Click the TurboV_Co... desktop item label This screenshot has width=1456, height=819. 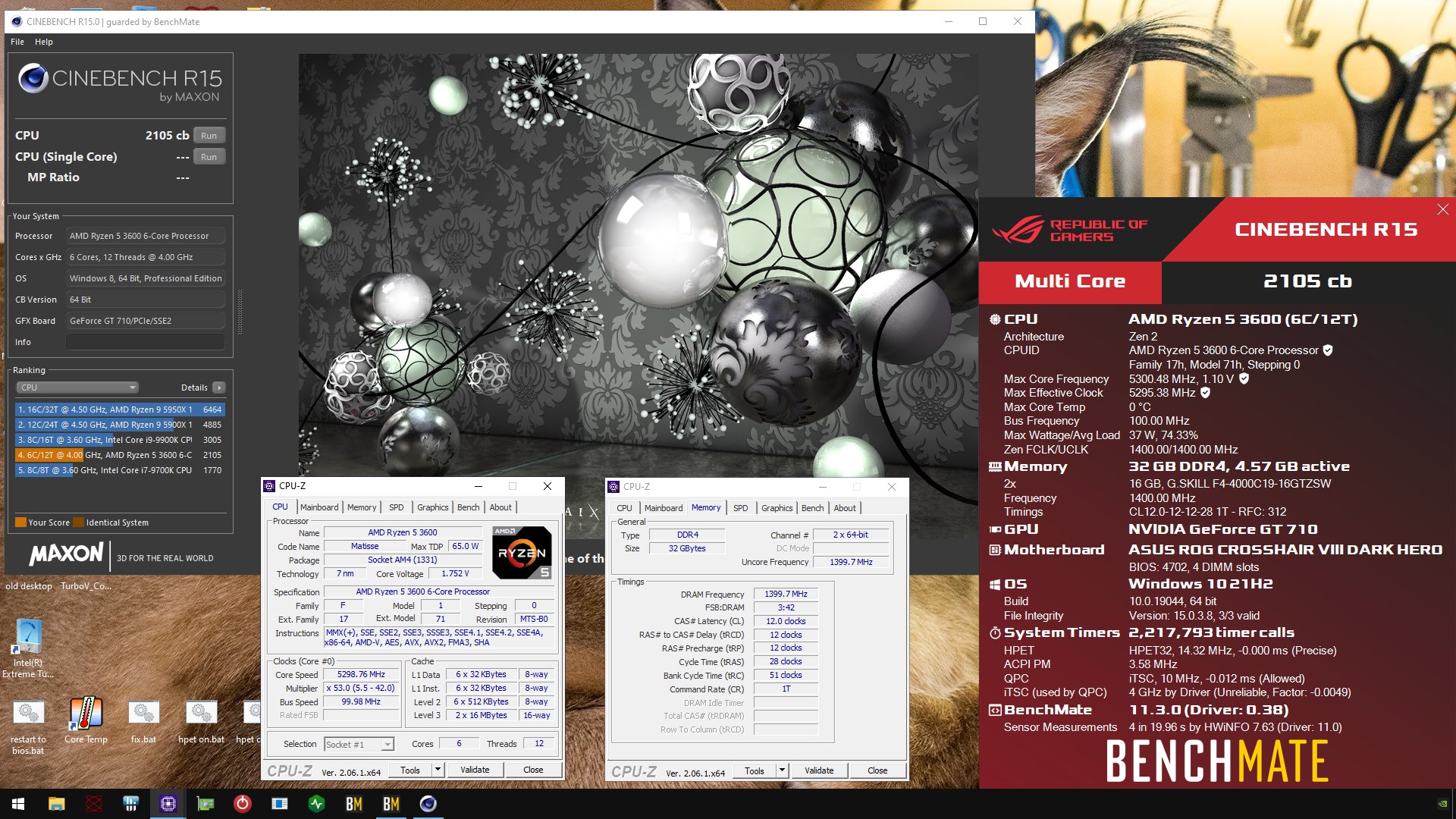(86, 586)
